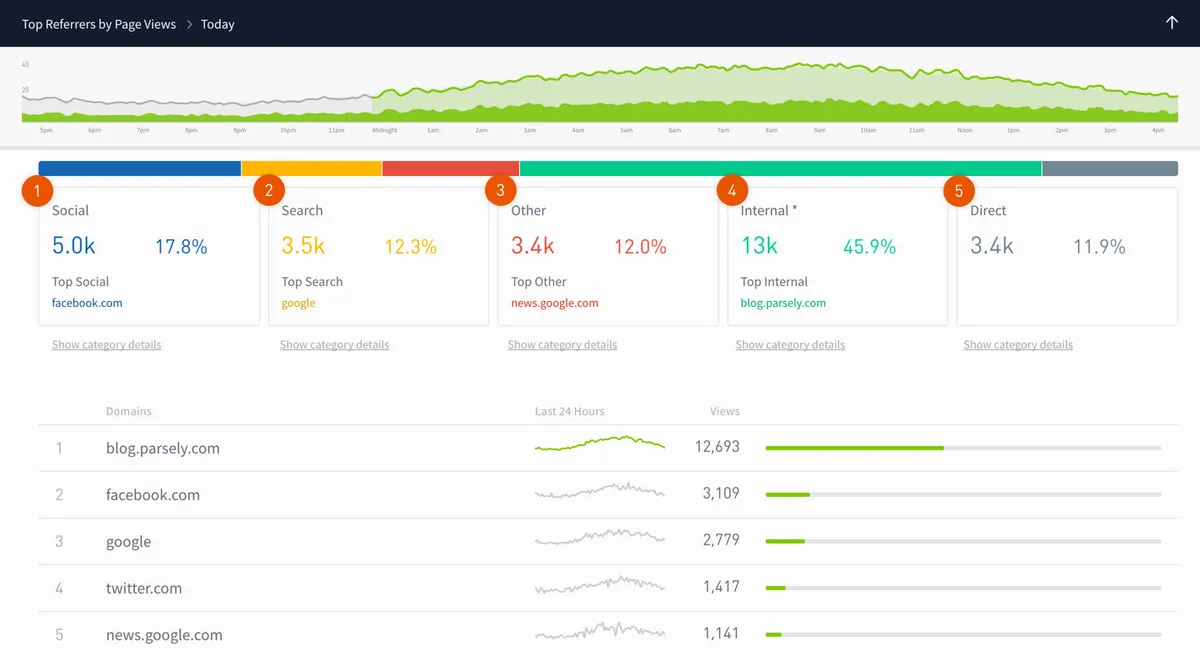Show category details for Direct
The height and width of the screenshot is (657, 1200).
(1018, 345)
